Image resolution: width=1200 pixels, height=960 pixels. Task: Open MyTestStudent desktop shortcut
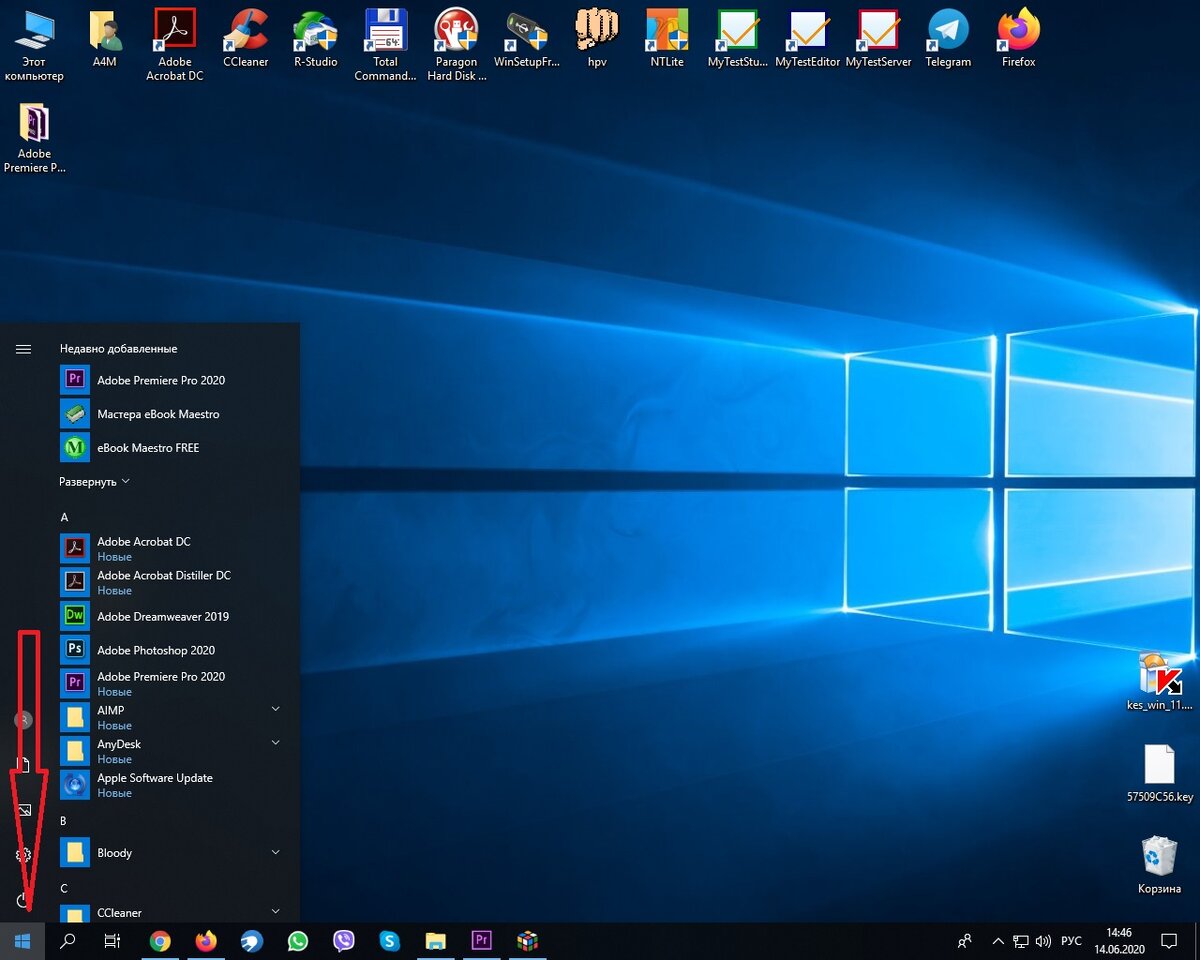tap(738, 40)
